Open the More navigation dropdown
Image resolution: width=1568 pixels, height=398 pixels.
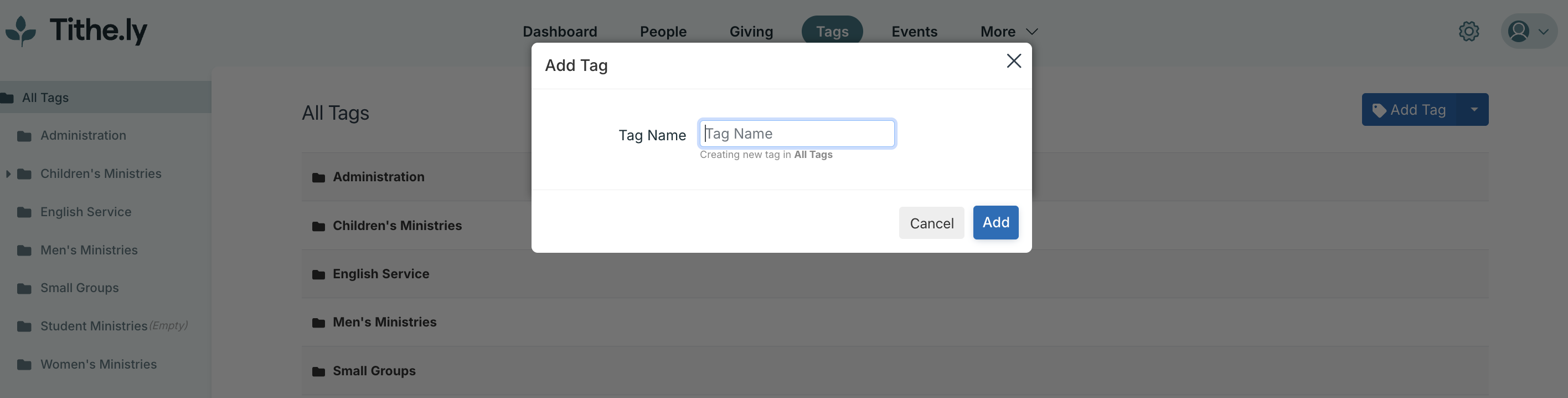[1009, 32]
